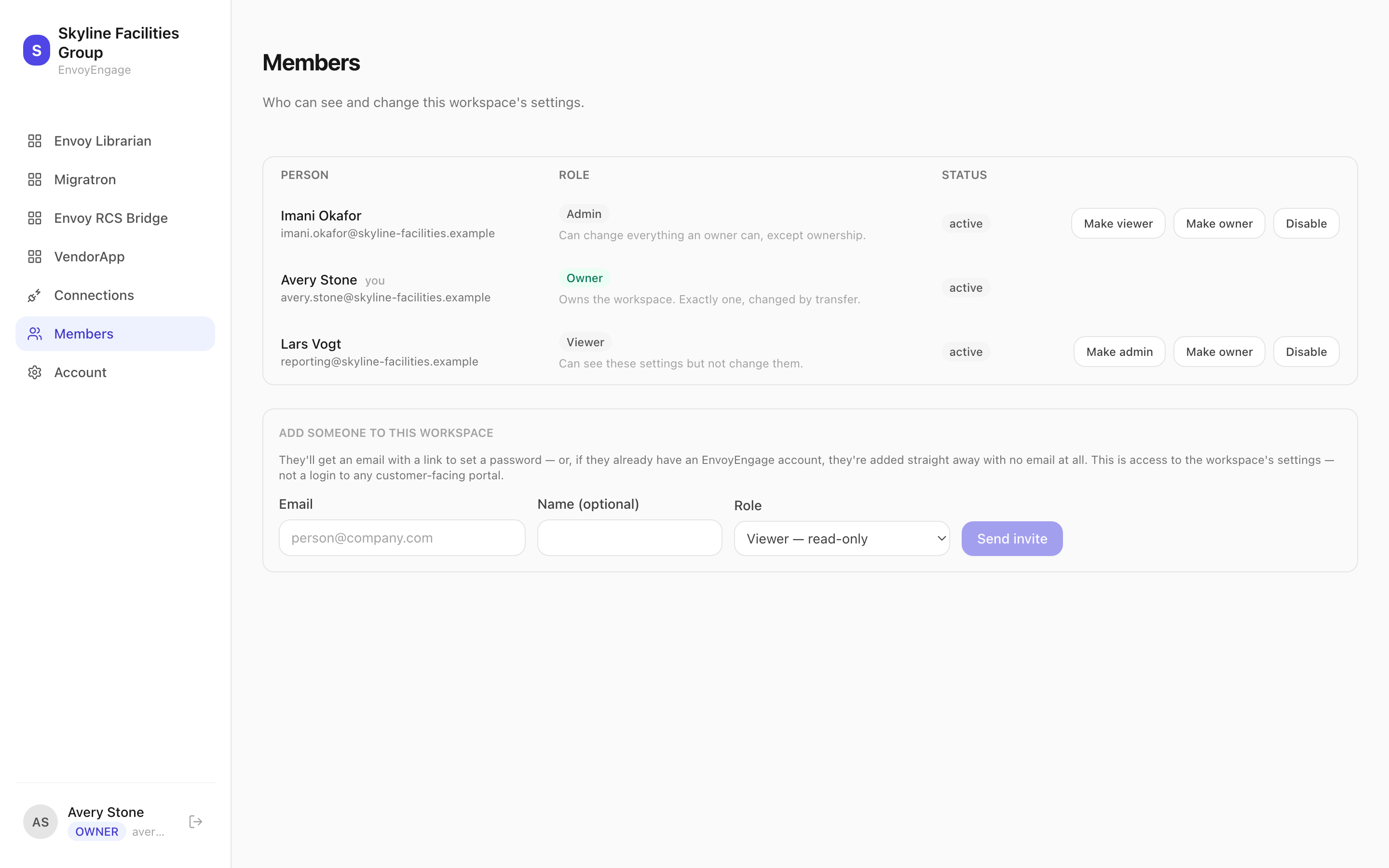Image resolution: width=1389 pixels, height=868 pixels.
Task: Click the green Owner role badge
Action: [585, 278]
